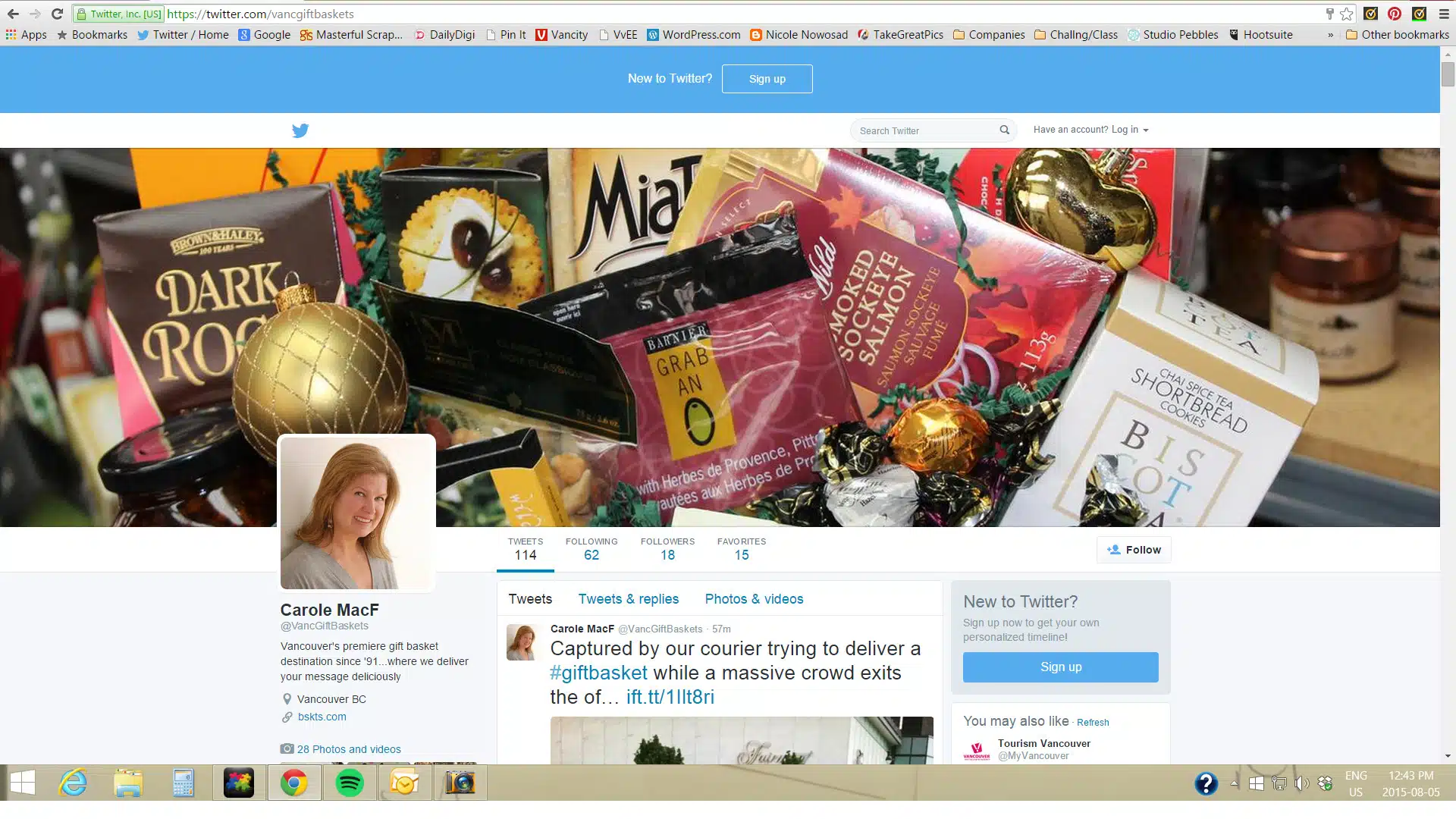Open the large profile photo

pyautogui.click(x=356, y=513)
